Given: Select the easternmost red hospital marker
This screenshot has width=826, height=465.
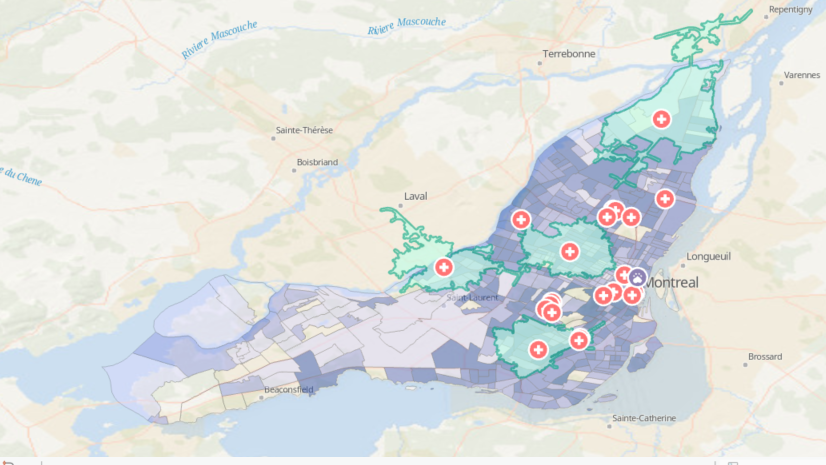Looking at the screenshot, I should pos(665,199).
